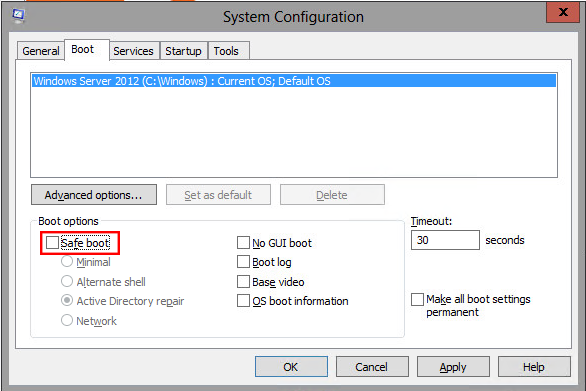Image resolution: width=586 pixels, height=391 pixels.
Task: Enable OS boot information checkbox
Action: [x=243, y=301]
